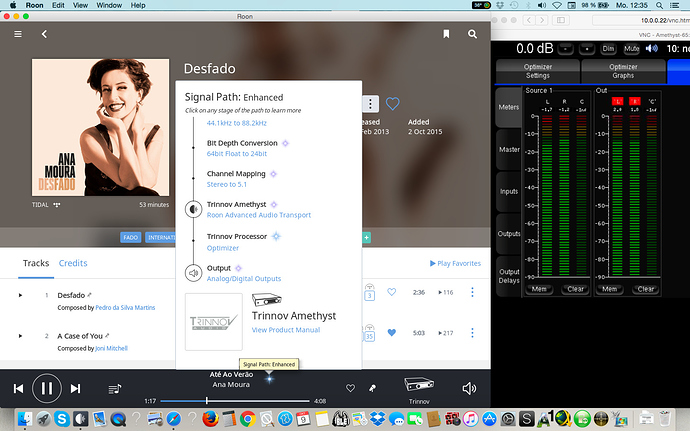Toggle filled heart on A Case of You
Screen dimensions: 690x431
392,333
